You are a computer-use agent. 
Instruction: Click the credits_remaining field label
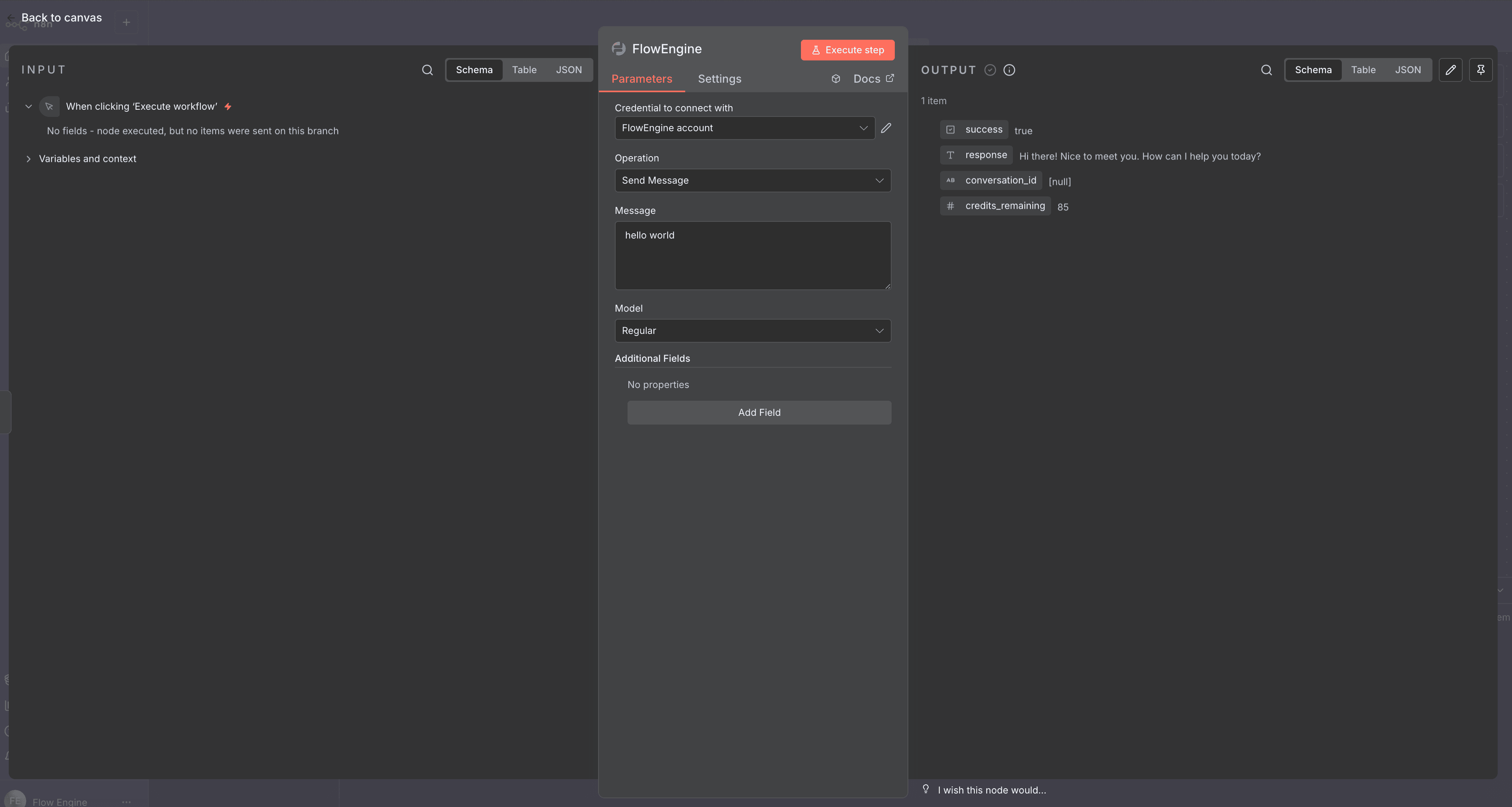[x=1005, y=206]
